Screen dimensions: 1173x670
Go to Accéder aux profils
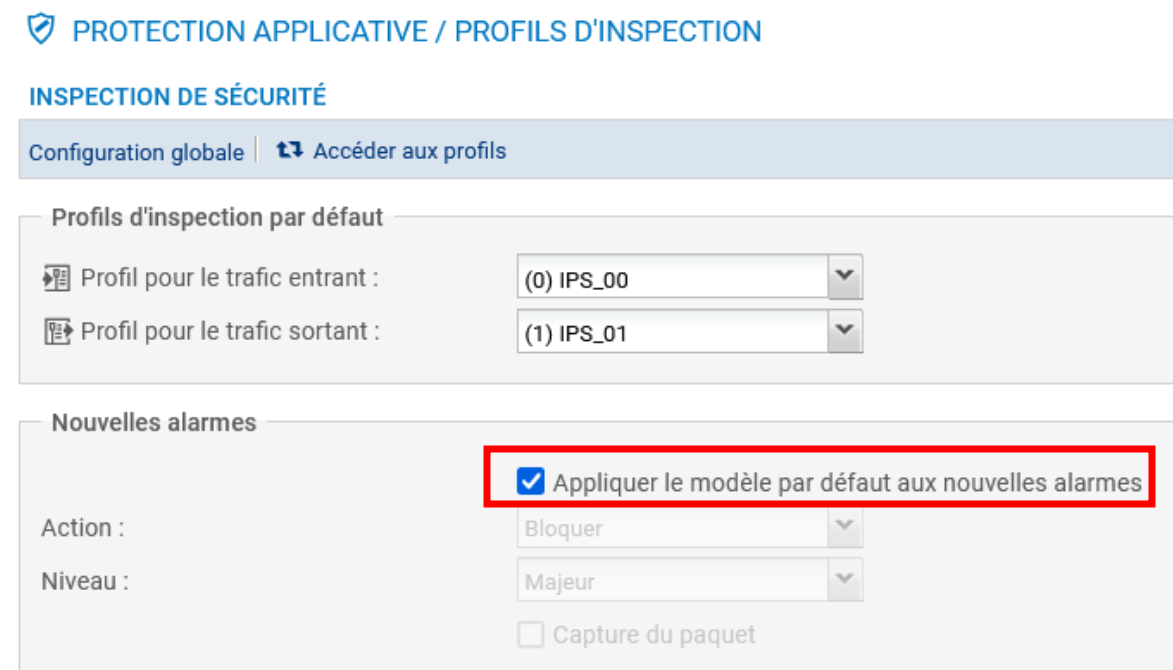409,151
